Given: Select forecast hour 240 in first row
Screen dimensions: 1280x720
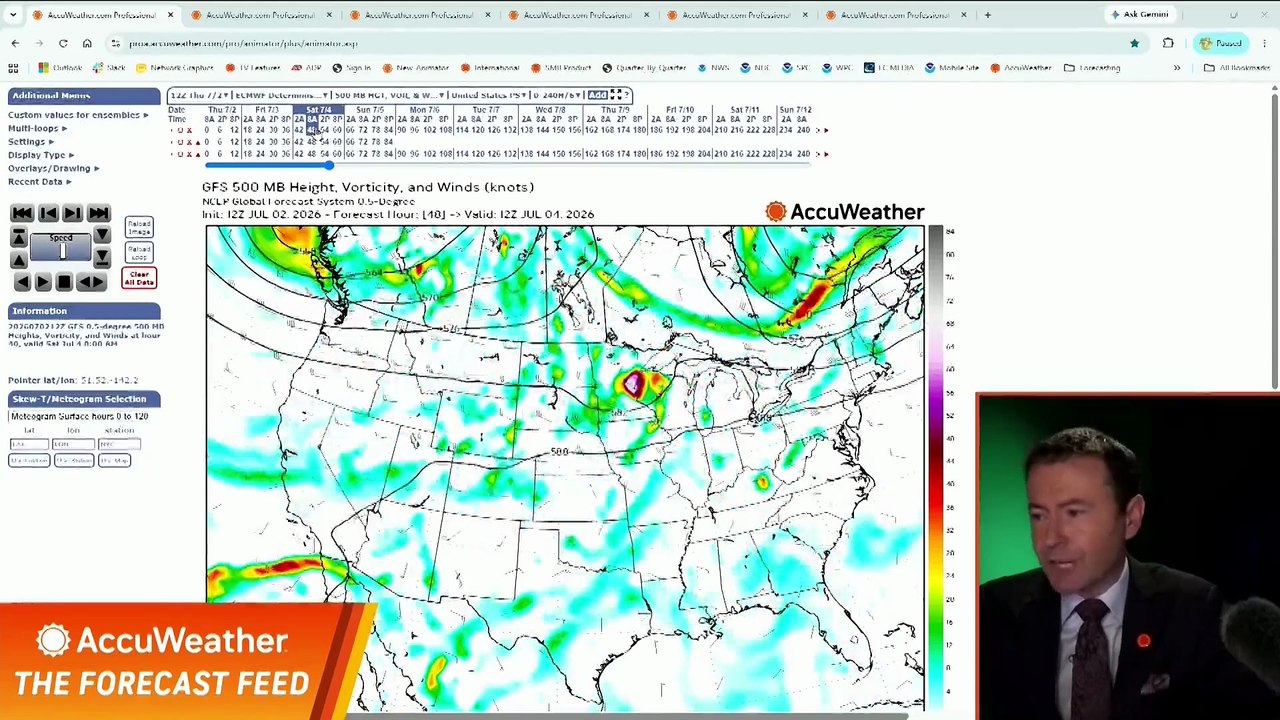Looking at the screenshot, I should (x=802, y=130).
